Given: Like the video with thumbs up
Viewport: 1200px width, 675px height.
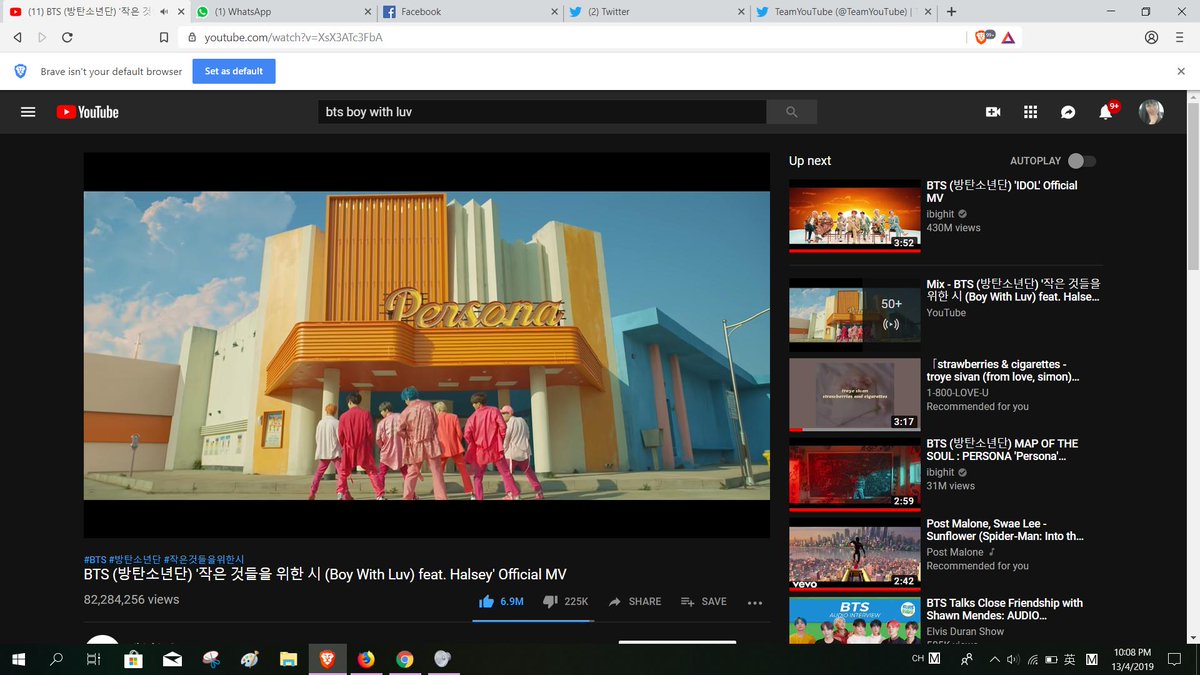Looking at the screenshot, I should pyautogui.click(x=501, y=601).
